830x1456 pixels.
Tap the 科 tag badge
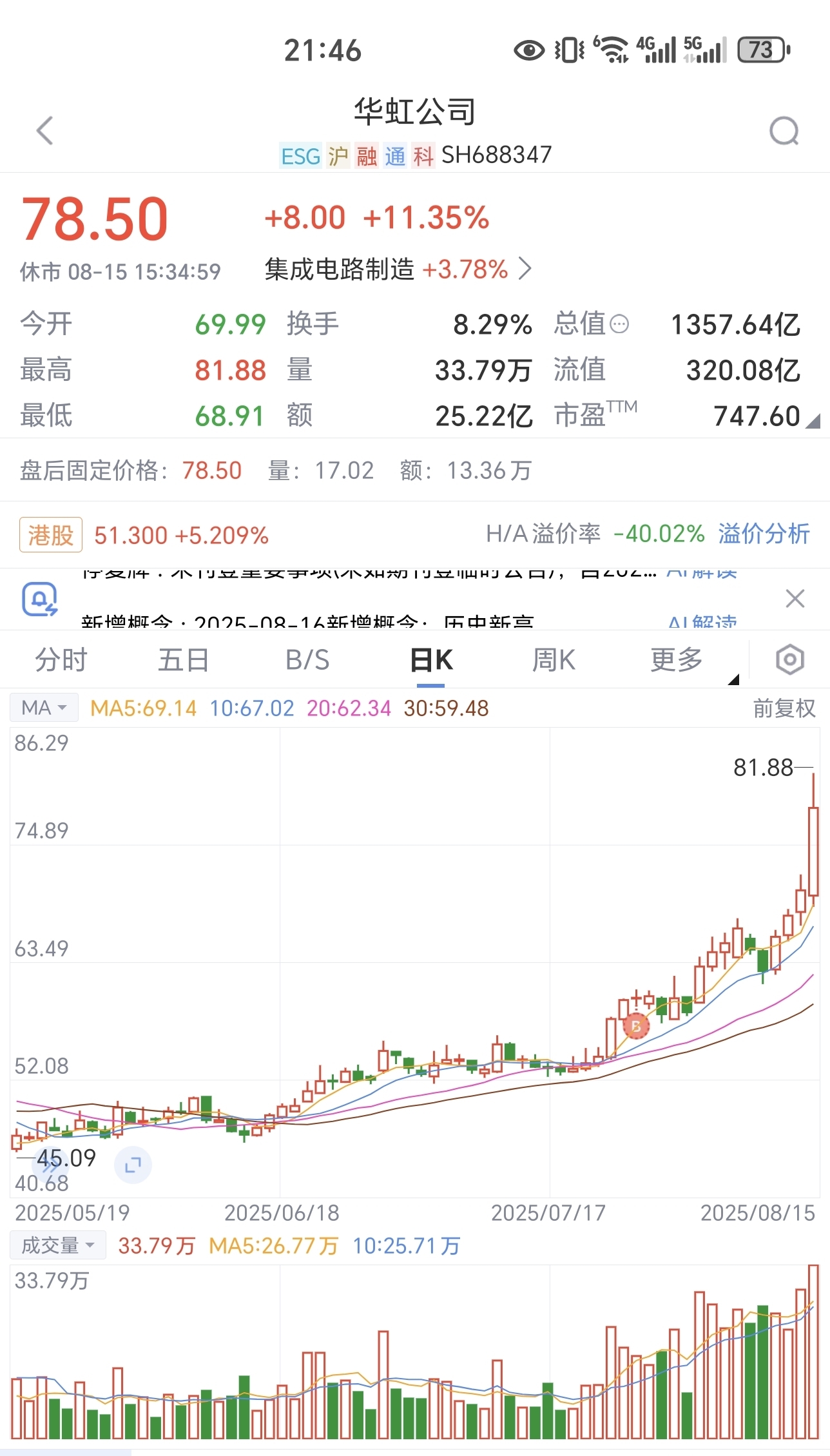(x=423, y=156)
